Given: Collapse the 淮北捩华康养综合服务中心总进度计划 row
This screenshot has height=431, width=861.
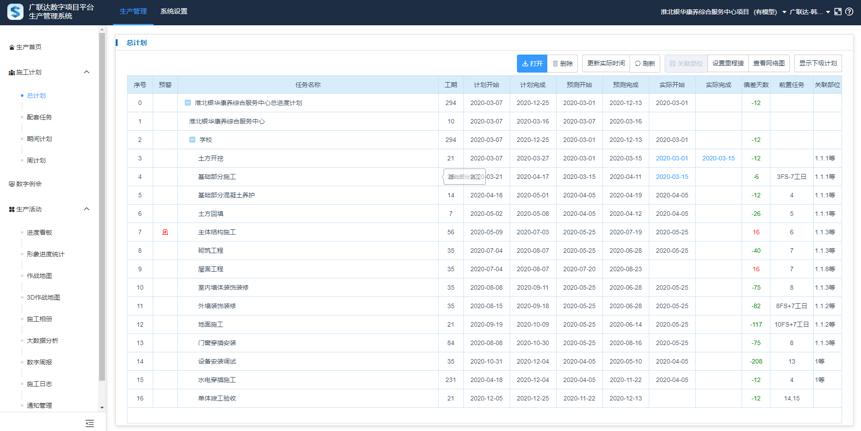Looking at the screenshot, I should (x=188, y=103).
